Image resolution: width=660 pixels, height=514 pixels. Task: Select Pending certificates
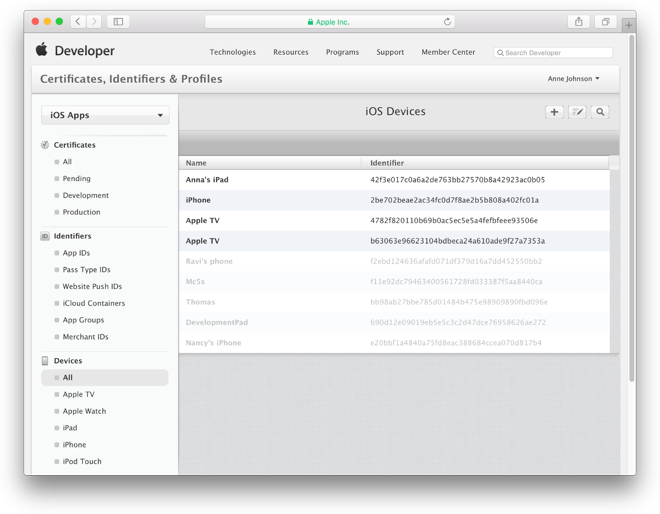76,178
